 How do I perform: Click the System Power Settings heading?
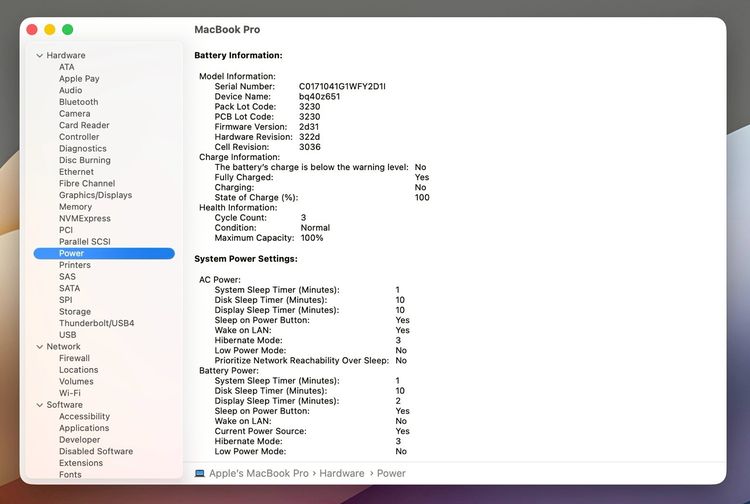point(246,259)
